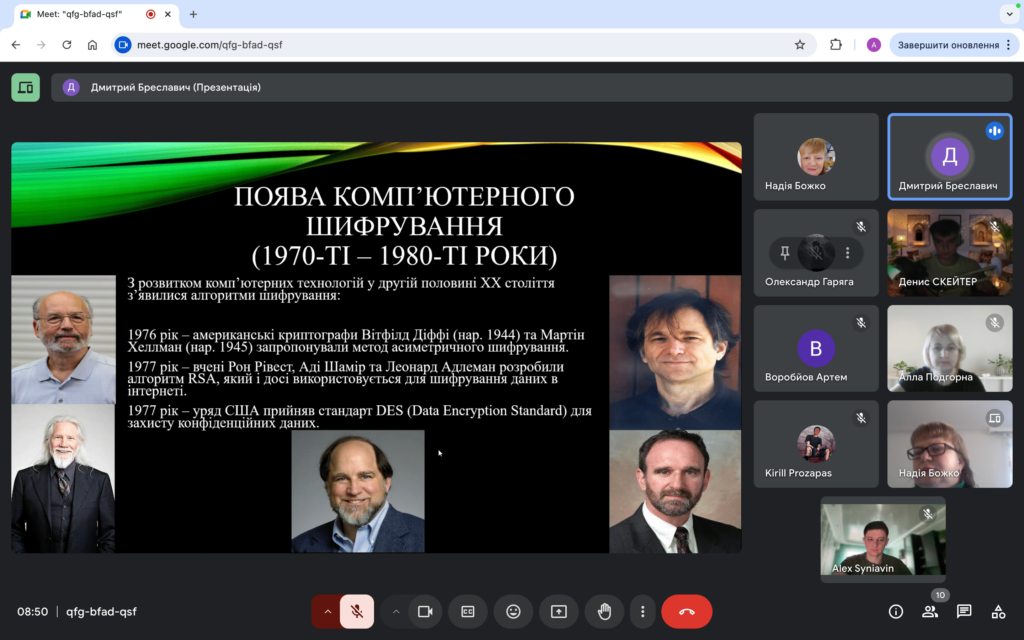Screen dimensions: 1024x640
Task: Click the muted mic icon on Alex Syniavin tile
Action: coord(927,514)
